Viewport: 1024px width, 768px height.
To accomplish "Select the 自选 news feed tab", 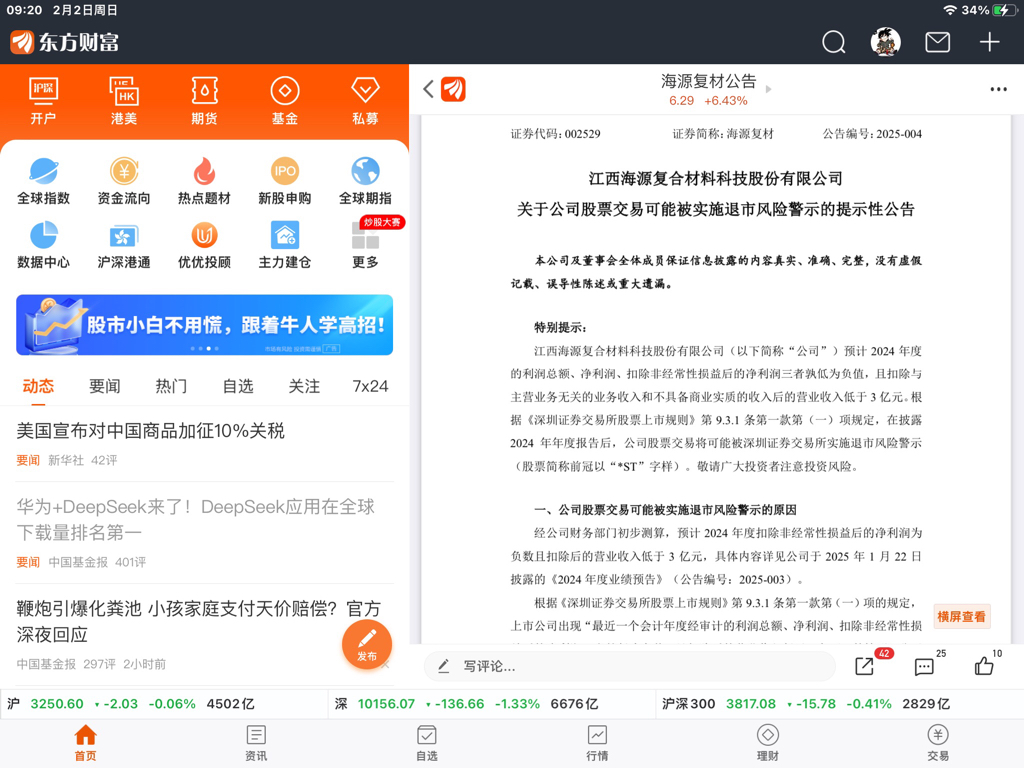I will 238,386.
